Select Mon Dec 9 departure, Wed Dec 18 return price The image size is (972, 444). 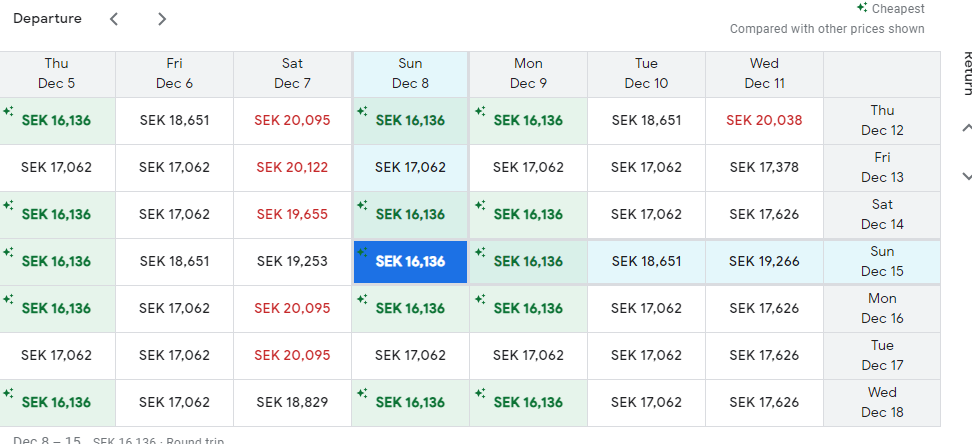pos(528,402)
